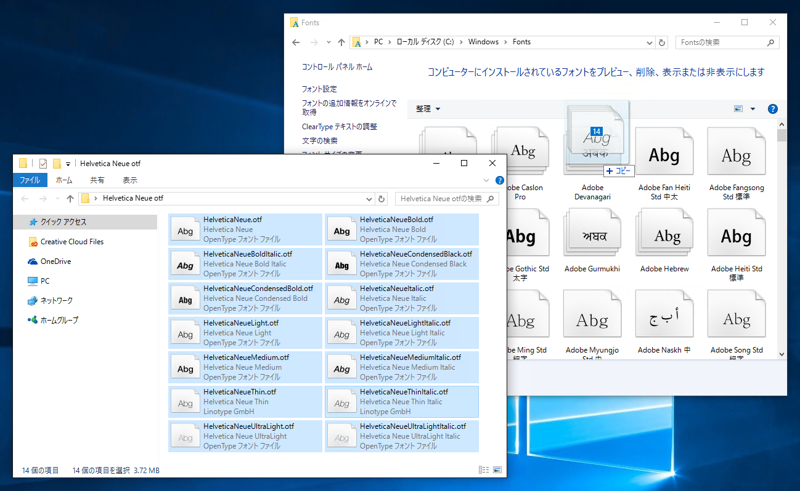Open recent locations dropdown in Fonts window
This screenshot has height=491, width=800.
pos(328,42)
